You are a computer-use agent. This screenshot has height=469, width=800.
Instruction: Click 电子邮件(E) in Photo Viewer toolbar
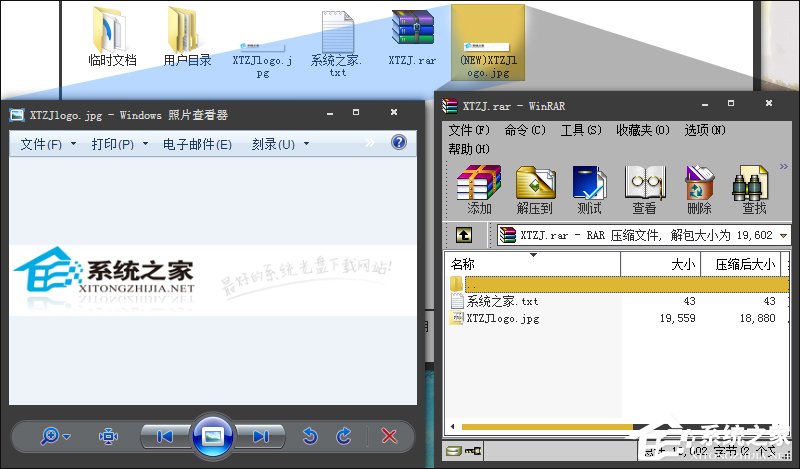point(197,144)
